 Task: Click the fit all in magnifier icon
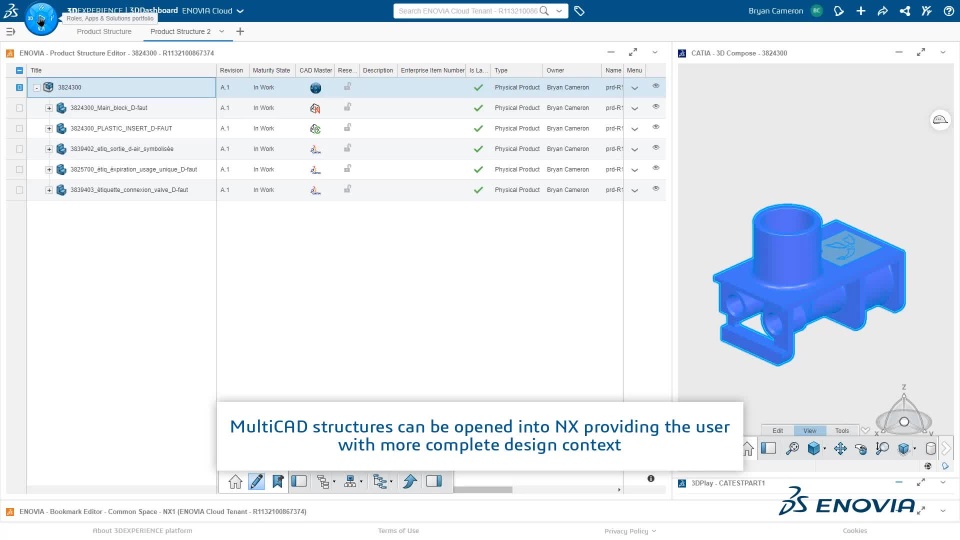(x=792, y=449)
